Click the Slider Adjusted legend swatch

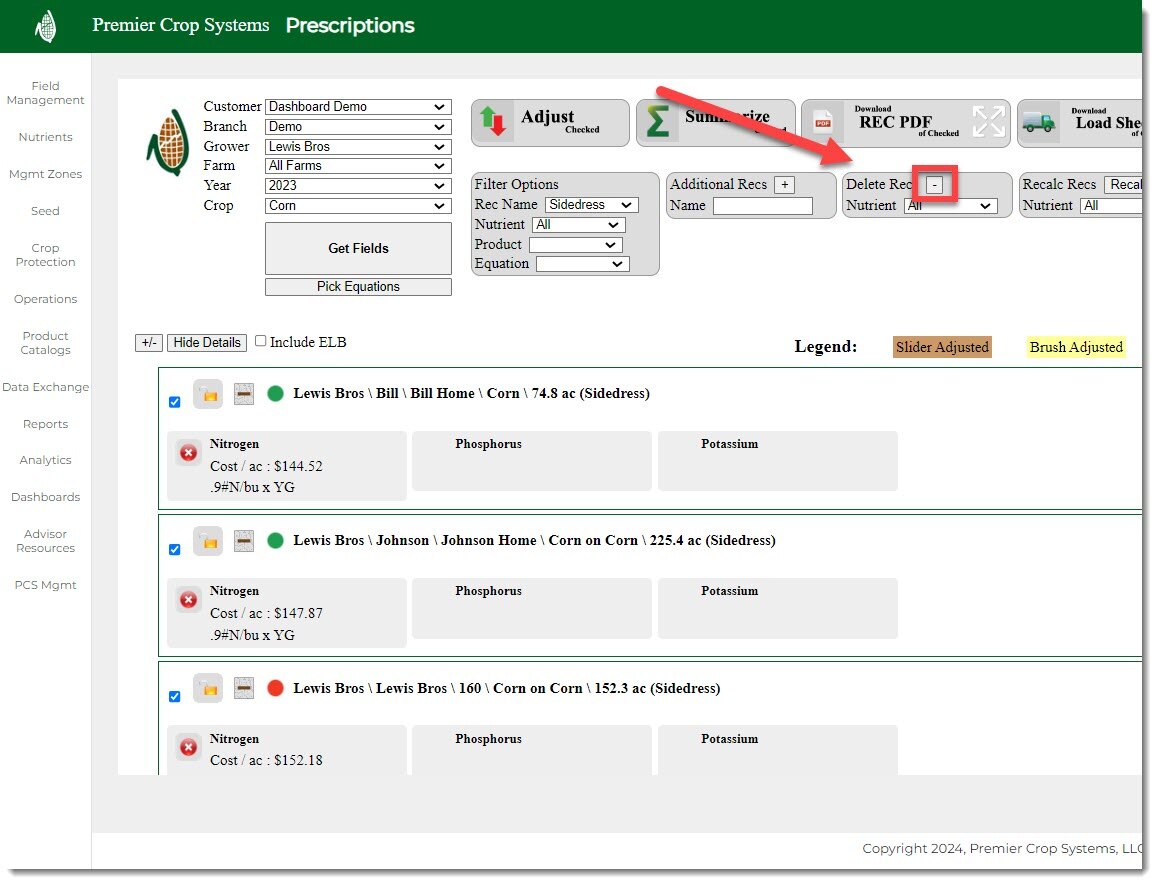[x=942, y=347]
